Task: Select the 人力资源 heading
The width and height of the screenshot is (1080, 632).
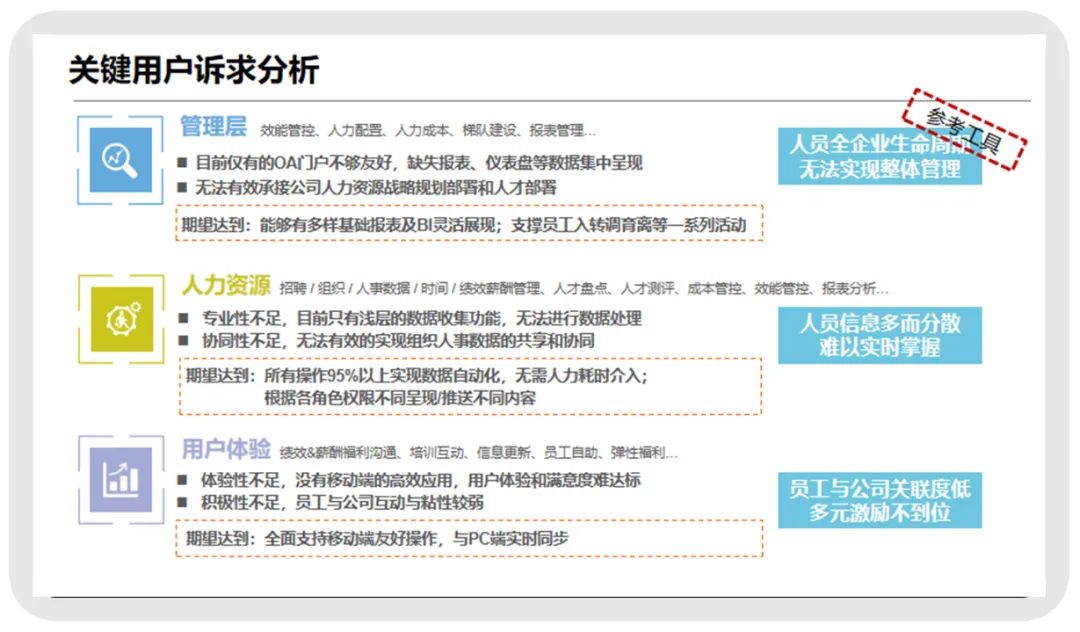Action: (x=226, y=285)
